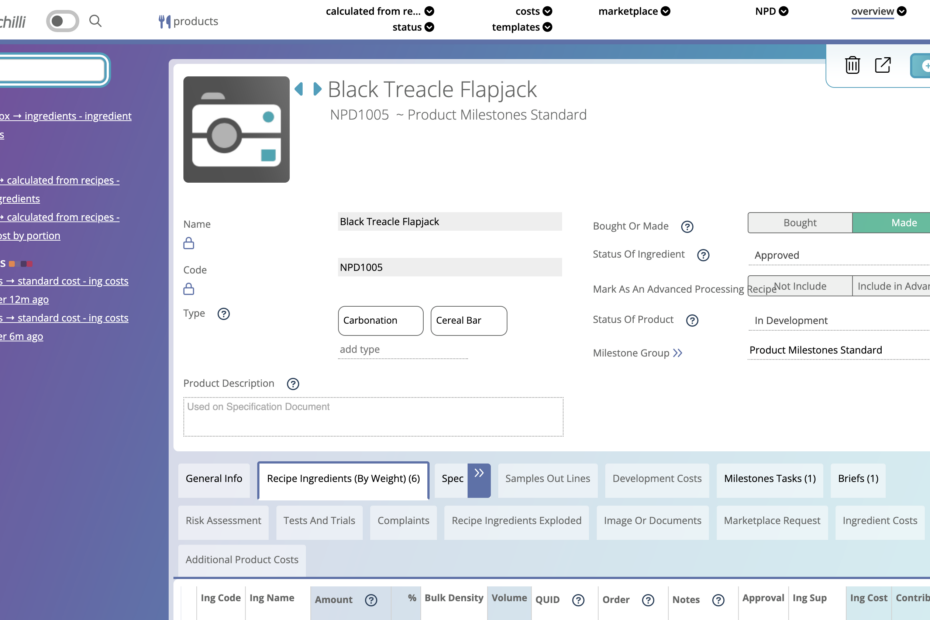Click help icon next to Product Description

293,384
